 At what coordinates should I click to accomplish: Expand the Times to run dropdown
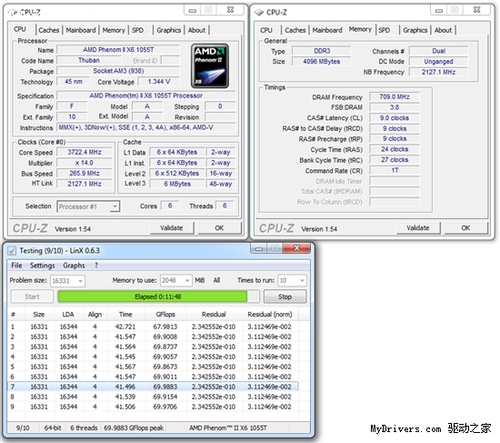[292, 281]
